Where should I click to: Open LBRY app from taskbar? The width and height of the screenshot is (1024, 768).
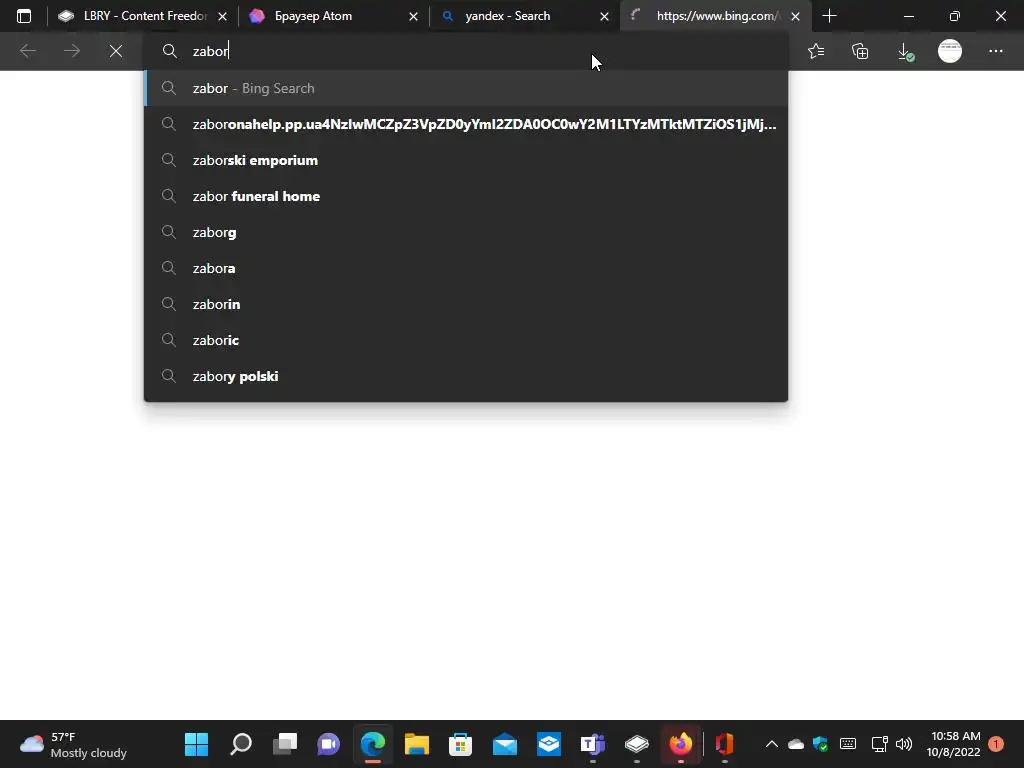[x=637, y=744]
